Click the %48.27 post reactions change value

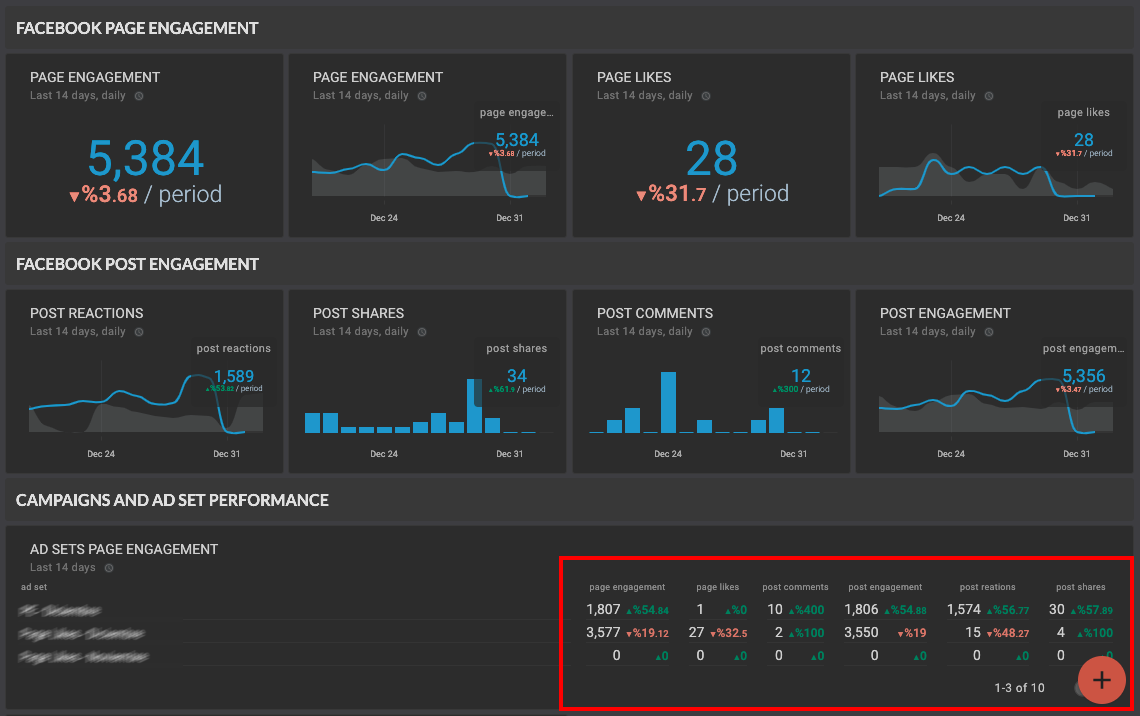pyautogui.click(x=1008, y=634)
